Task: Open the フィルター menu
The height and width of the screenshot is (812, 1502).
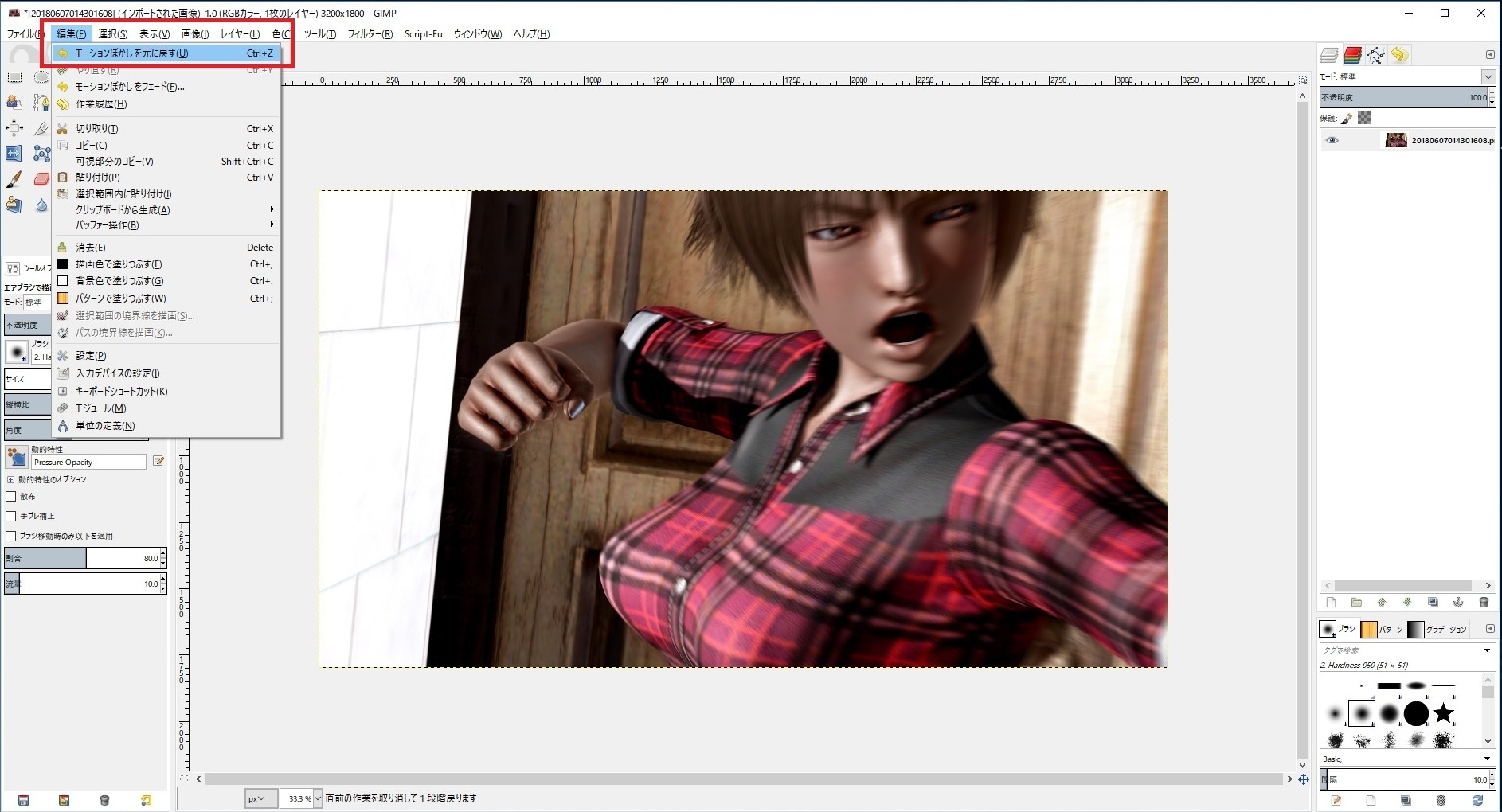Action: click(370, 34)
